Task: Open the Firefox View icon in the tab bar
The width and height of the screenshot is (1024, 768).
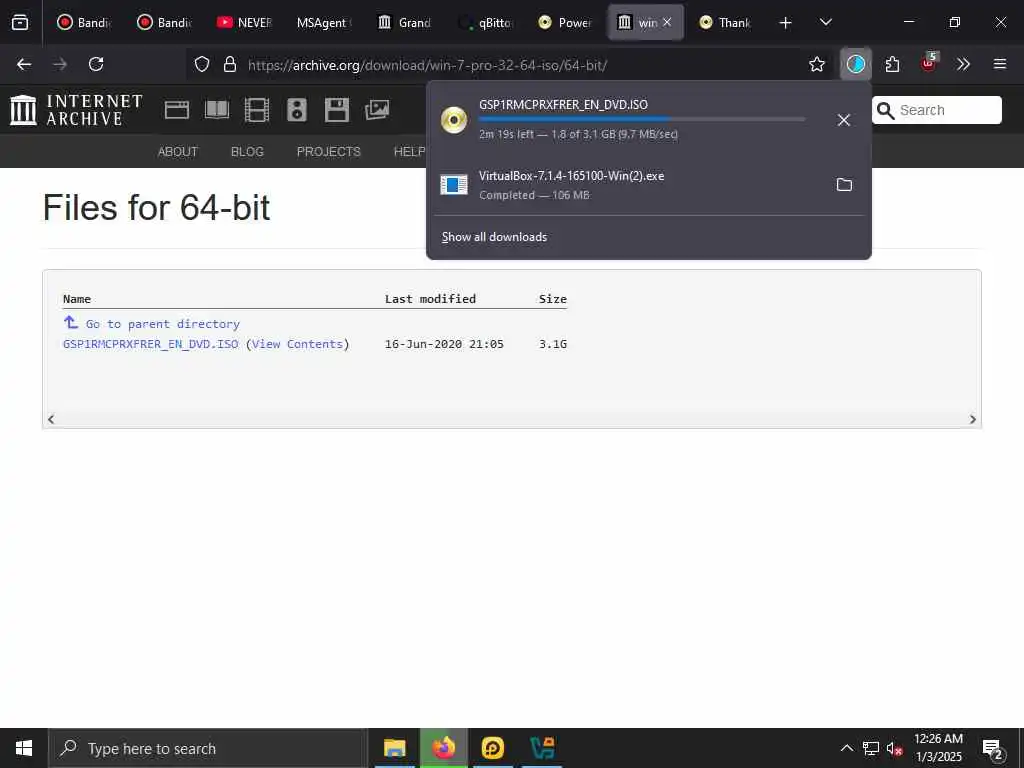Action: pos(20,22)
